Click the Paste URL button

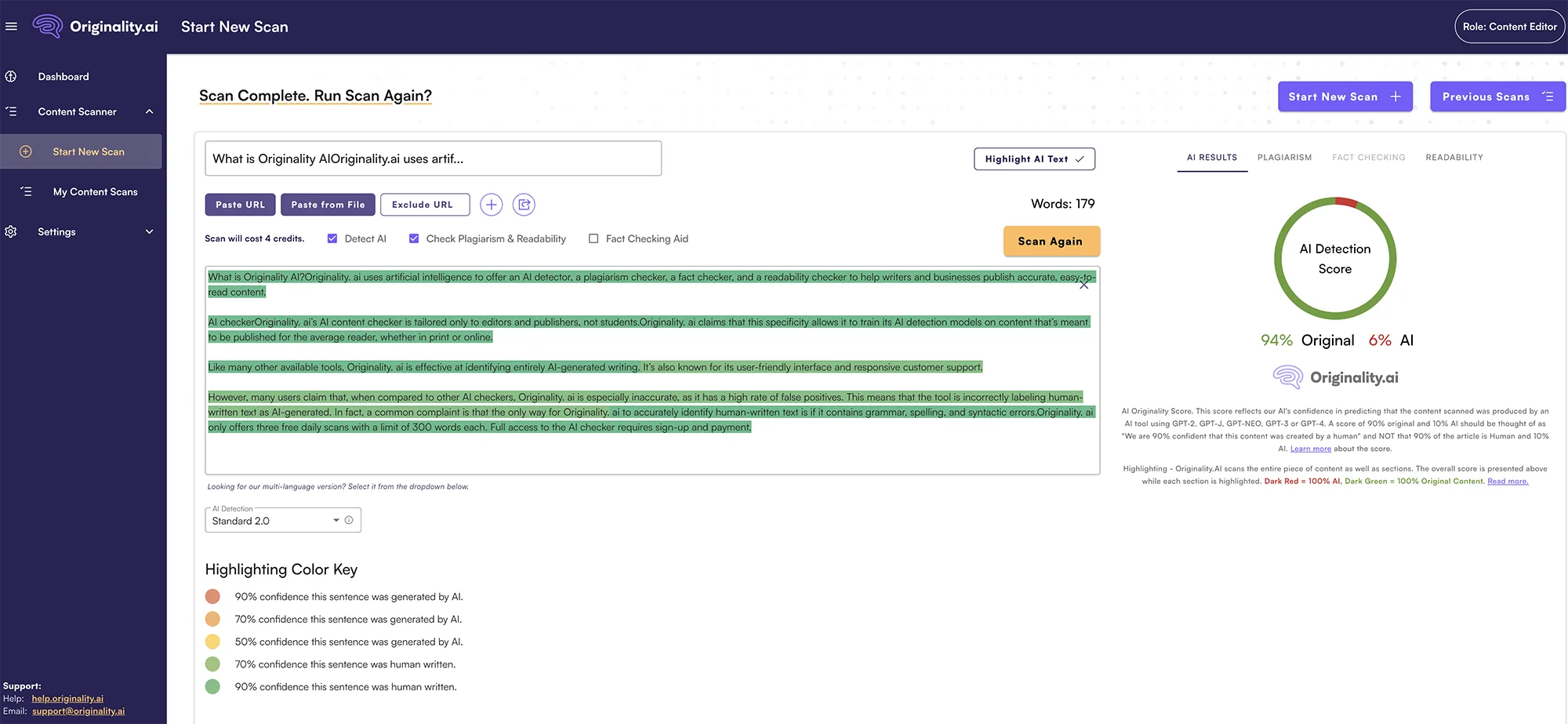tap(240, 205)
